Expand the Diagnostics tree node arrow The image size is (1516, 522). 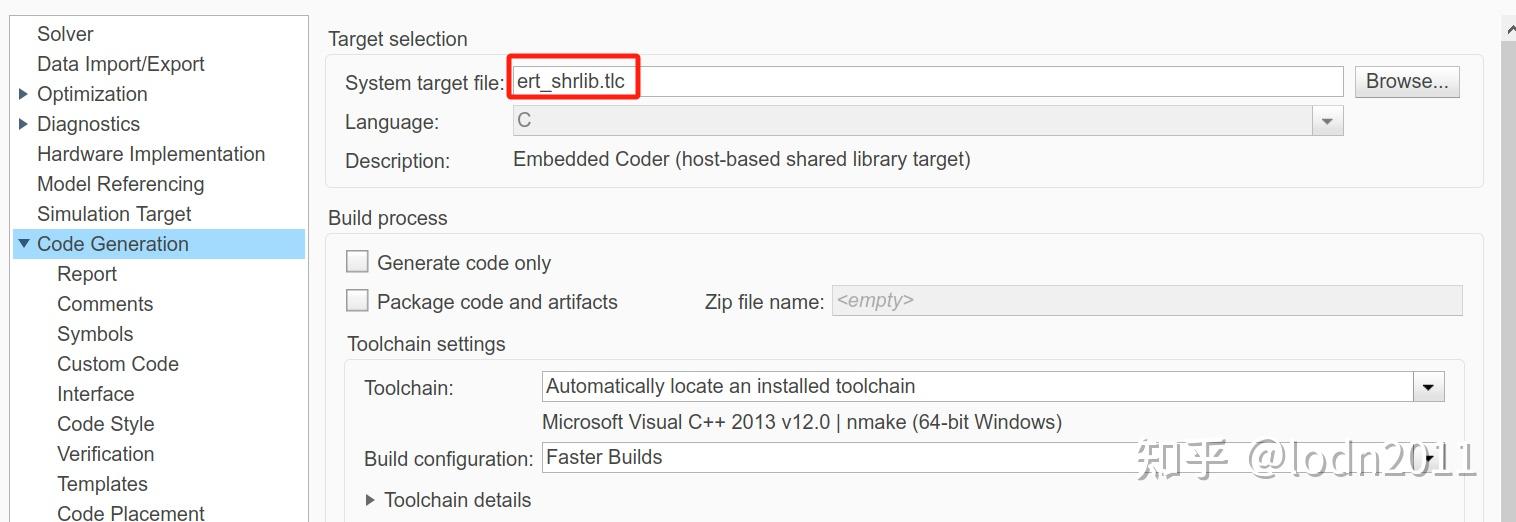(x=23, y=124)
